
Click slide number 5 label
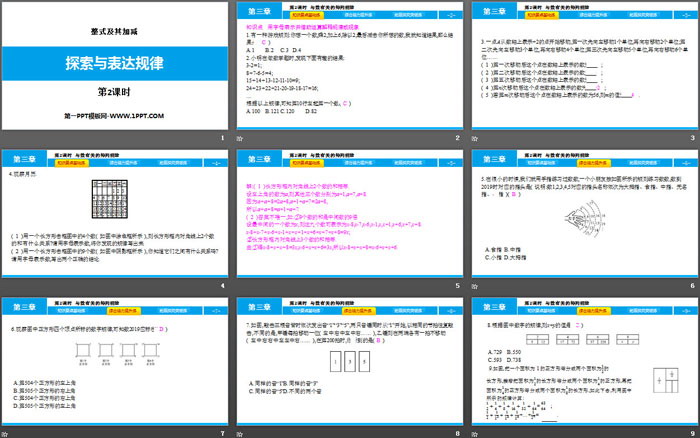pos(458,286)
